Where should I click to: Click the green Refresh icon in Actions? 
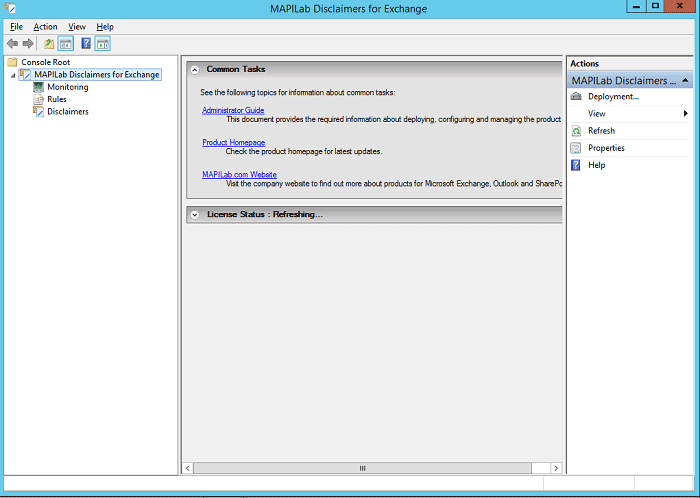576,131
